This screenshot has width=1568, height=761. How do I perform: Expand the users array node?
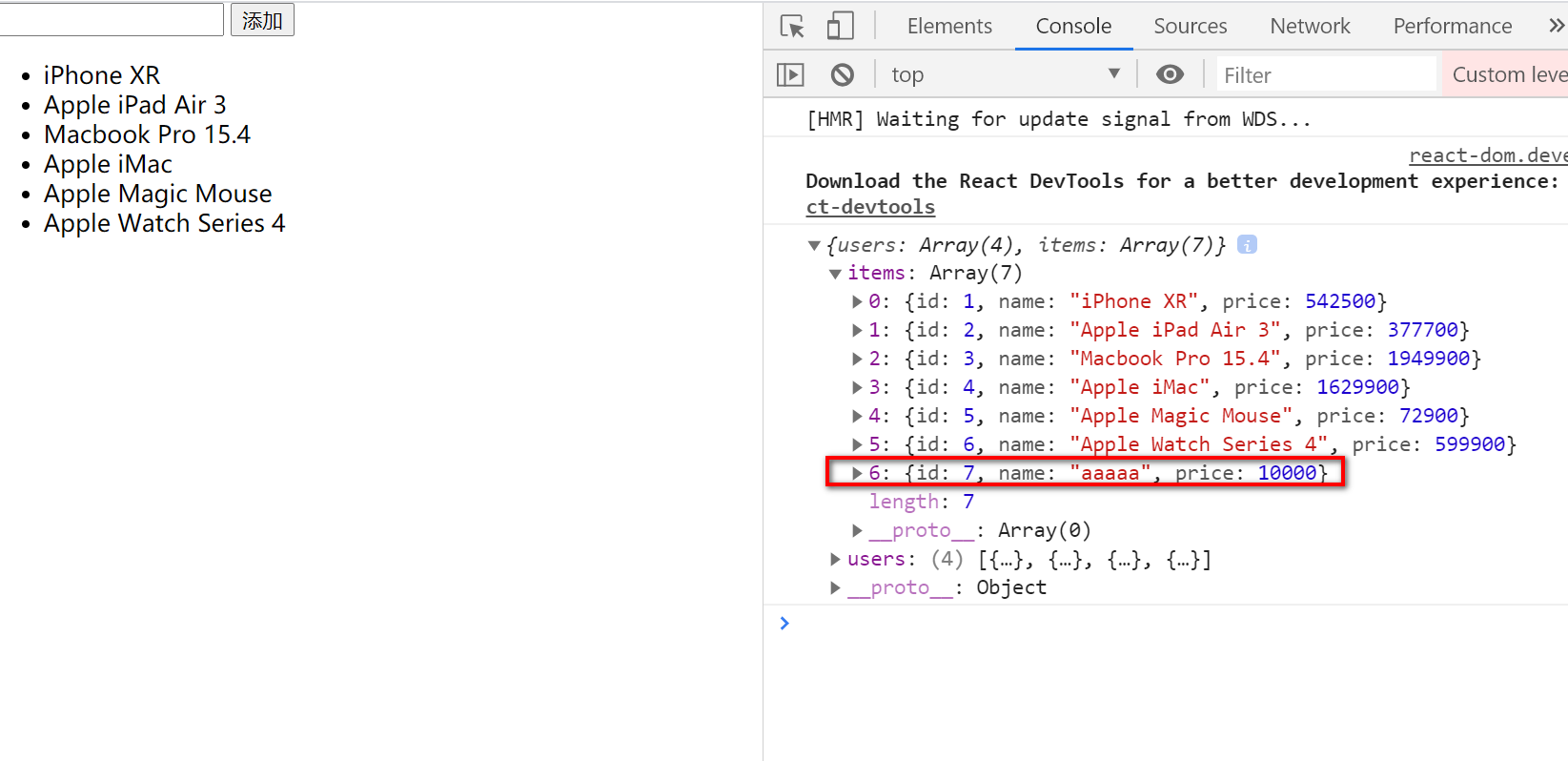[x=835, y=559]
